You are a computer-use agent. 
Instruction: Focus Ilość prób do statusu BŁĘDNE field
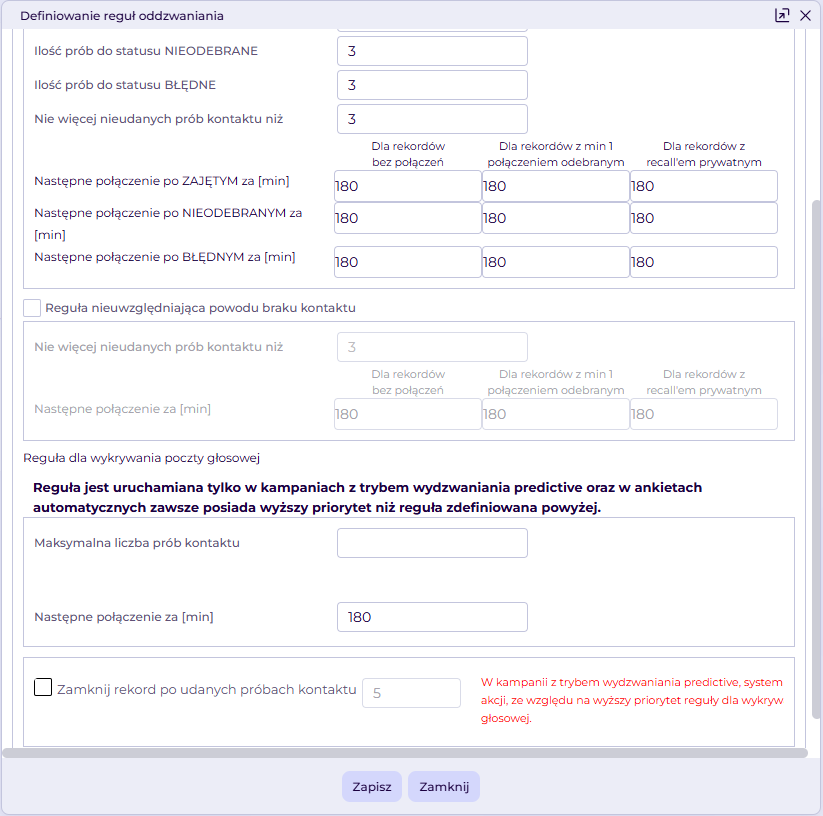(432, 85)
